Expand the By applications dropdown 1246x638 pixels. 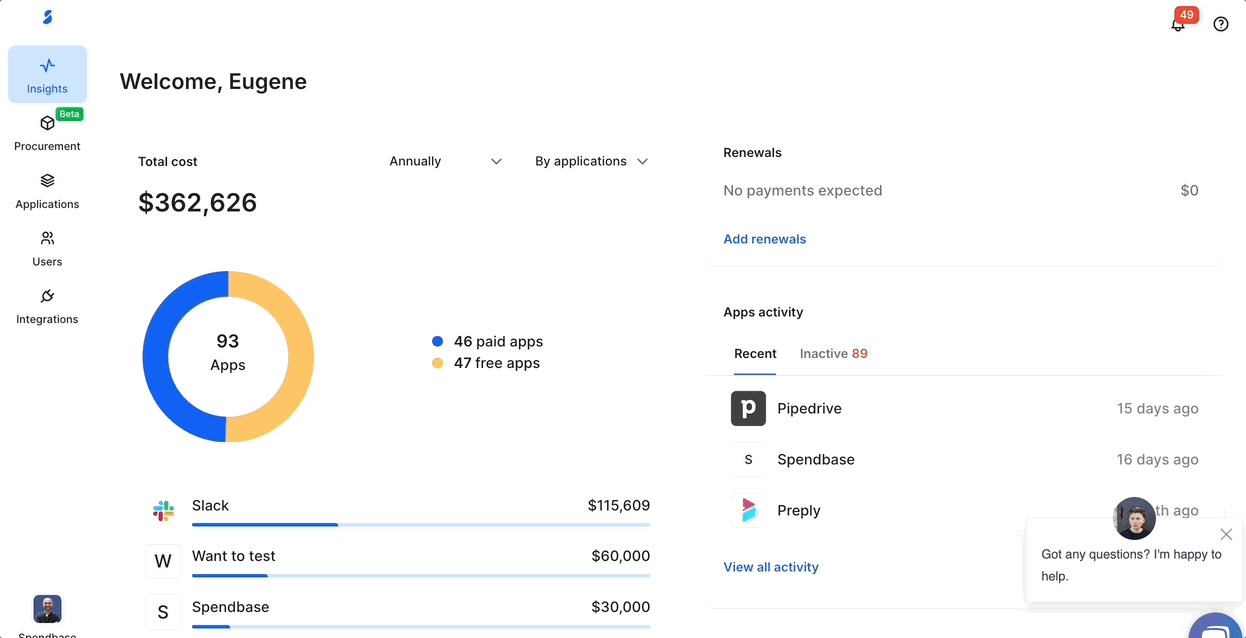[592, 161]
